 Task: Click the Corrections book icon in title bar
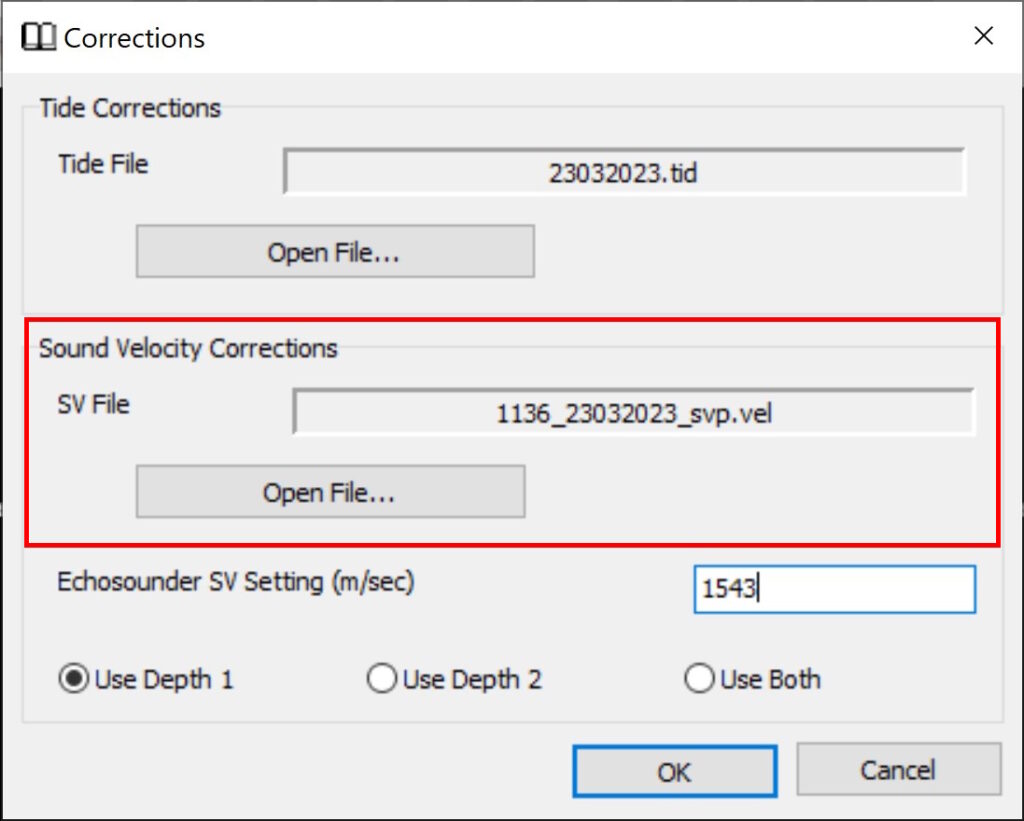click(39, 38)
